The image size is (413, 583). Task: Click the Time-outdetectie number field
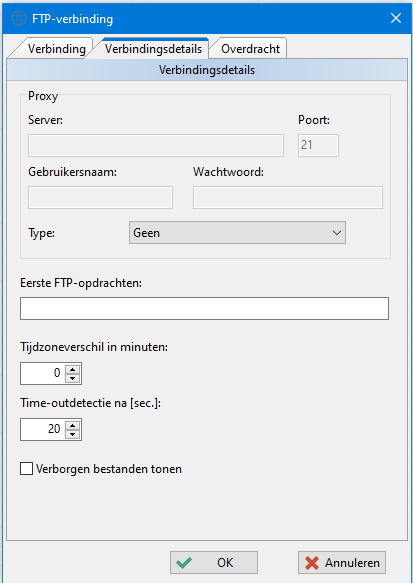click(x=43, y=429)
